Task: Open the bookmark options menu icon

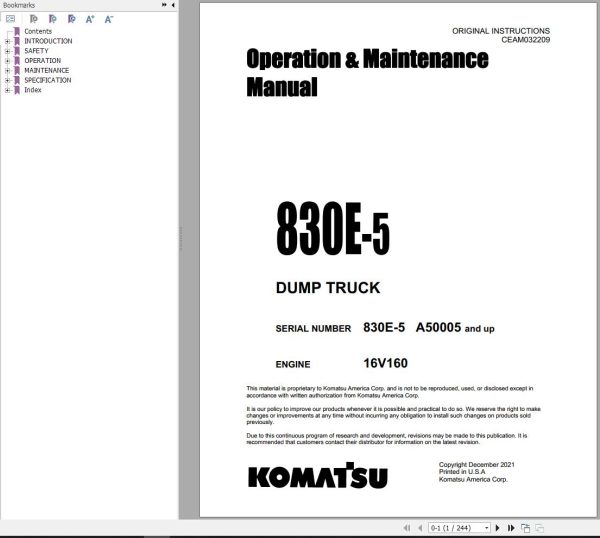Action: tap(10, 19)
